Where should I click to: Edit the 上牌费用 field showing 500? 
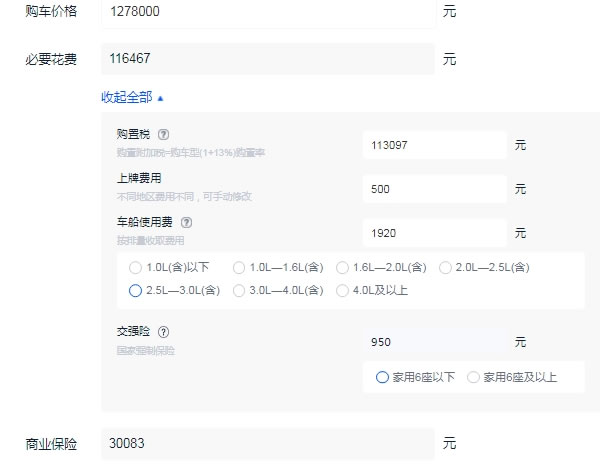click(x=434, y=189)
